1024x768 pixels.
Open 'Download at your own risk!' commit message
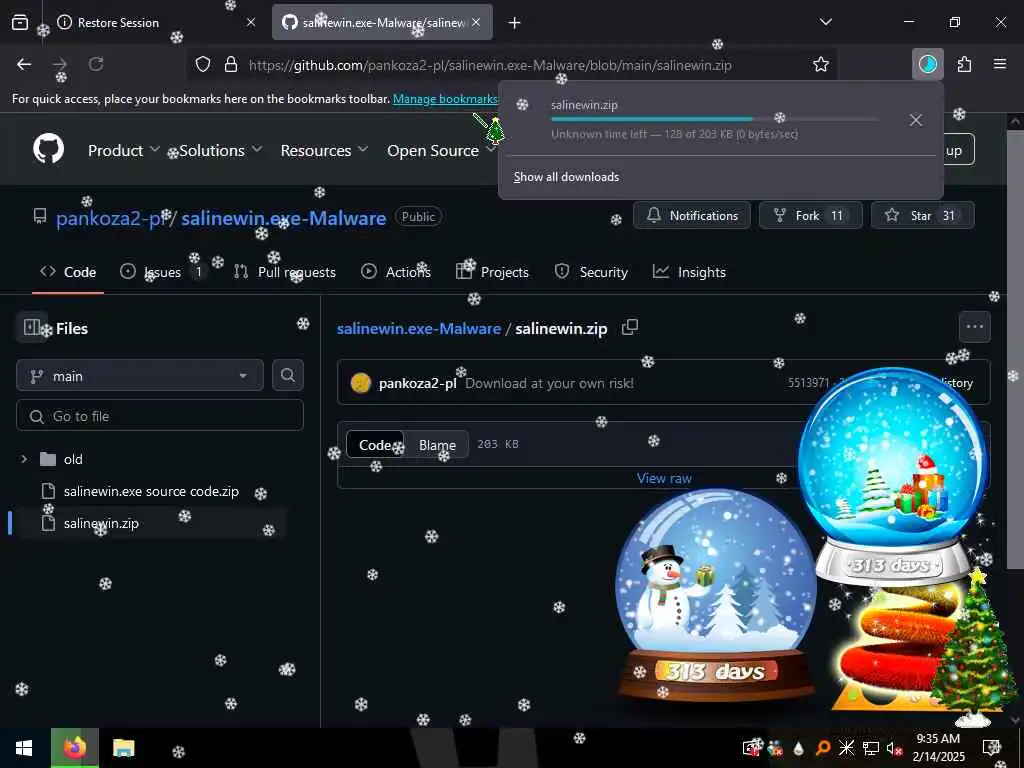(x=549, y=383)
